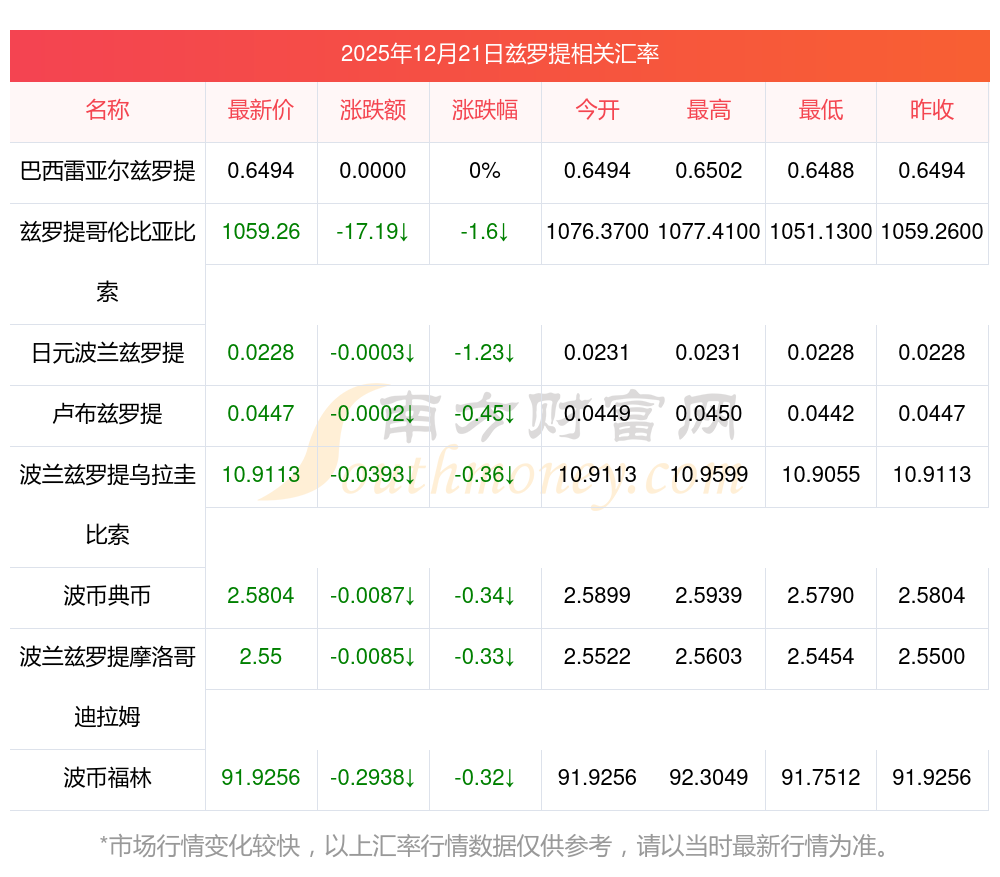This screenshot has width=1000, height=877.
Task: Click the 今开 column header
Action: [597, 111]
